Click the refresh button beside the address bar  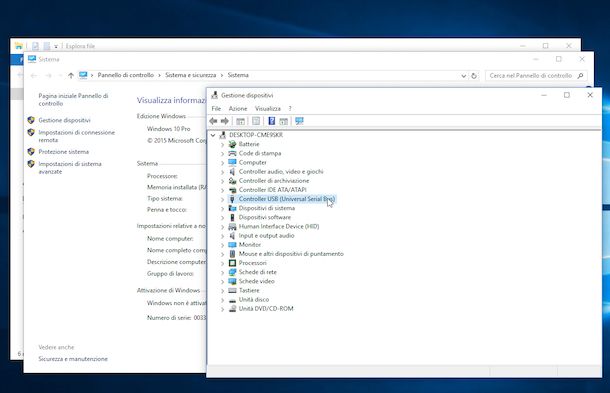(x=474, y=76)
